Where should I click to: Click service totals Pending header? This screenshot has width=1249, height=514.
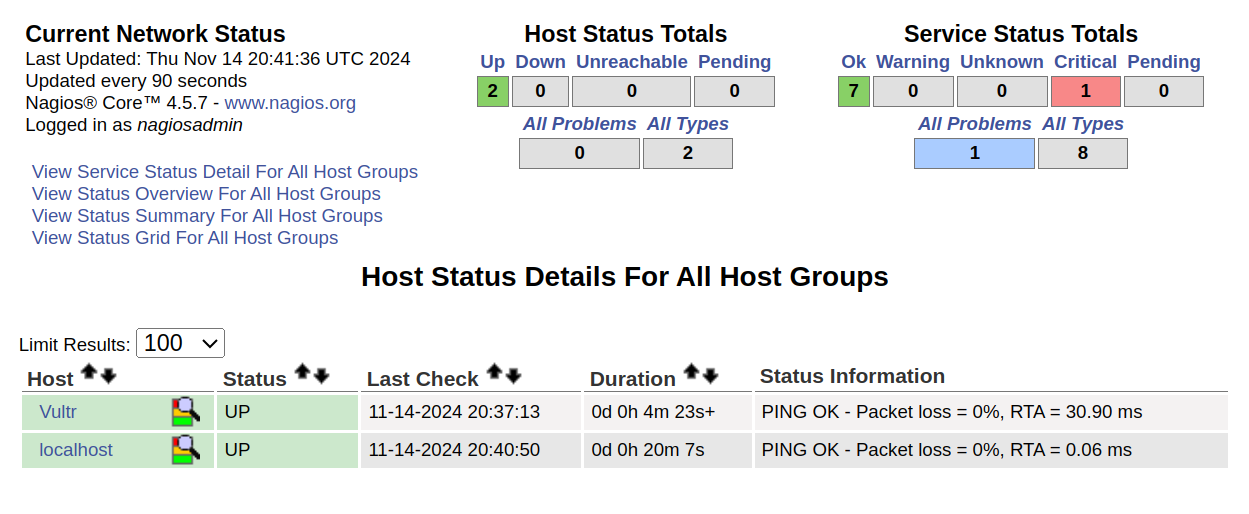[1164, 62]
